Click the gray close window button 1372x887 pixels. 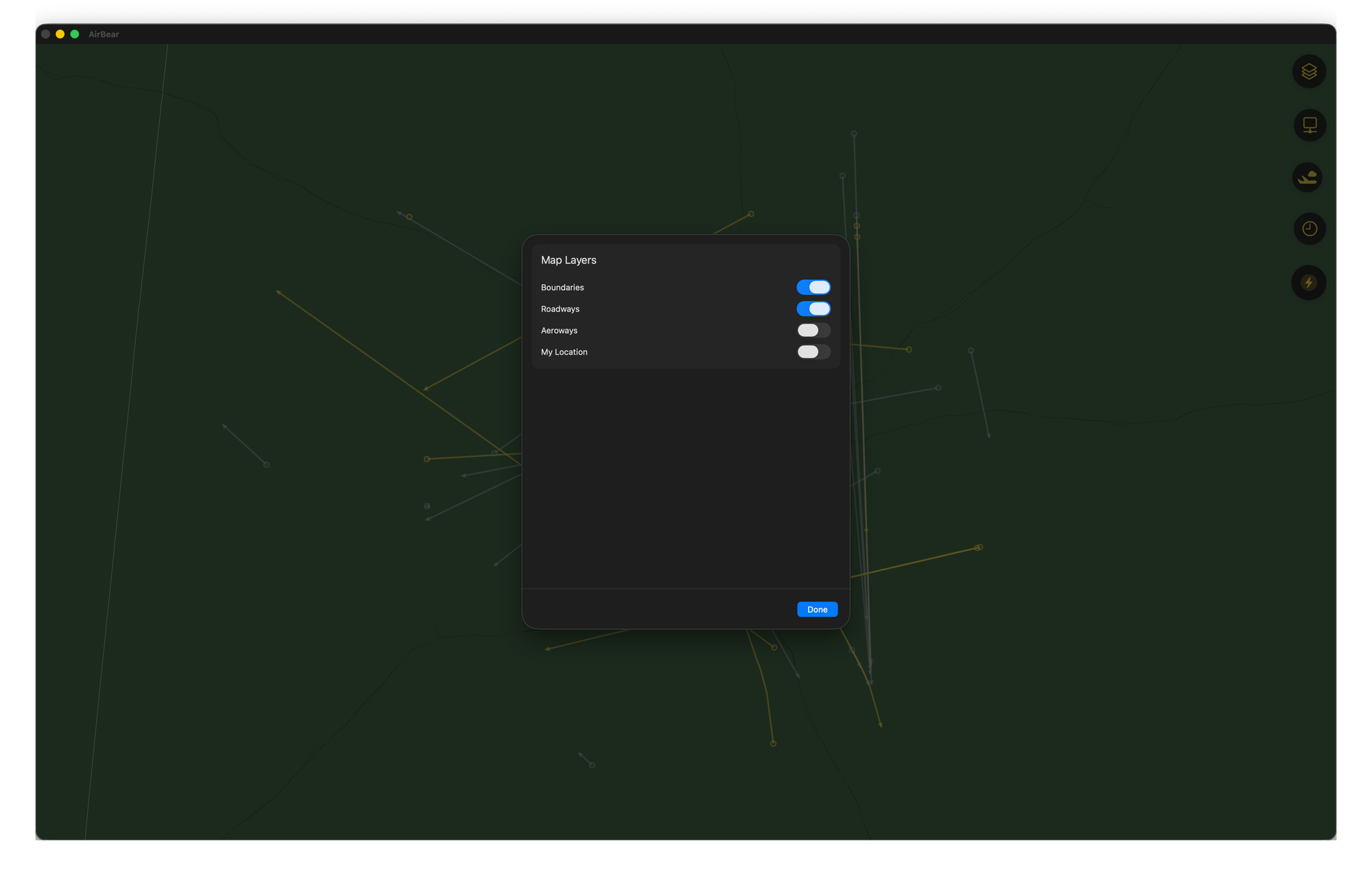click(x=46, y=34)
